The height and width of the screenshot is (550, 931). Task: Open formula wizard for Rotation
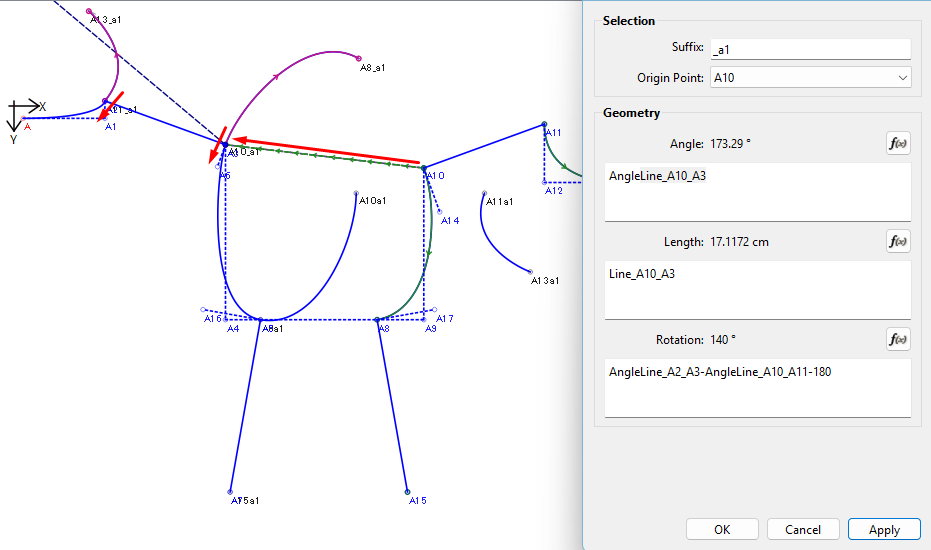pyautogui.click(x=897, y=339)
